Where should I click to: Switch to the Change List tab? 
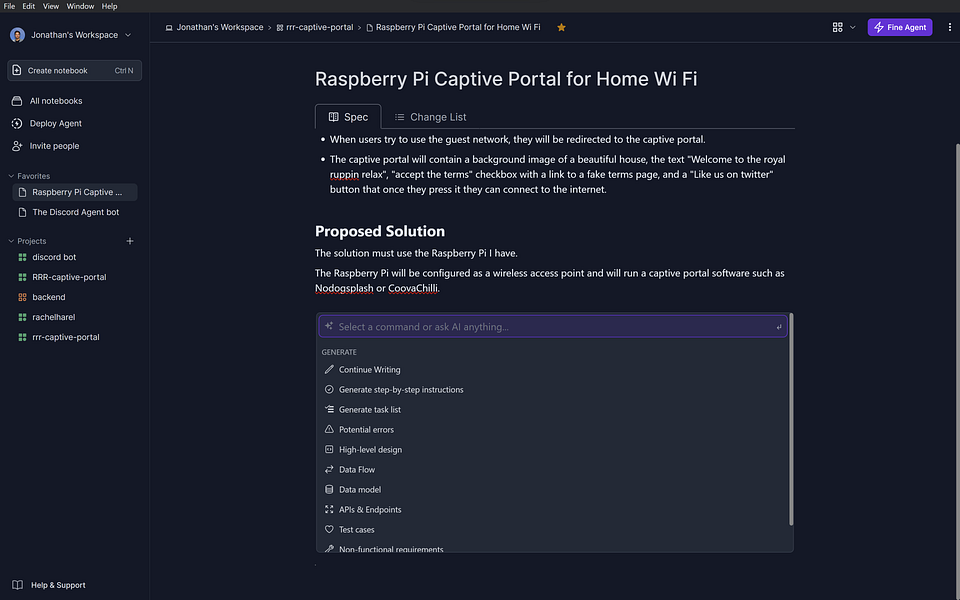(x=430, y=117)
